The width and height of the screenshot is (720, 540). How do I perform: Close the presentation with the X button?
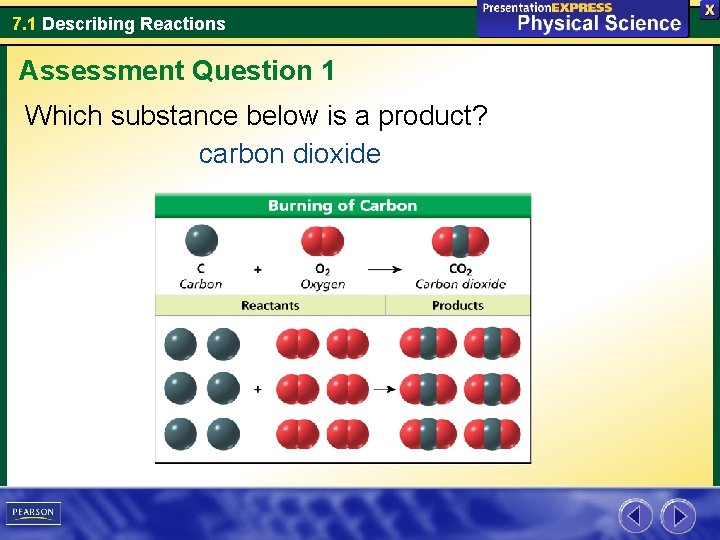pos(709,10)
